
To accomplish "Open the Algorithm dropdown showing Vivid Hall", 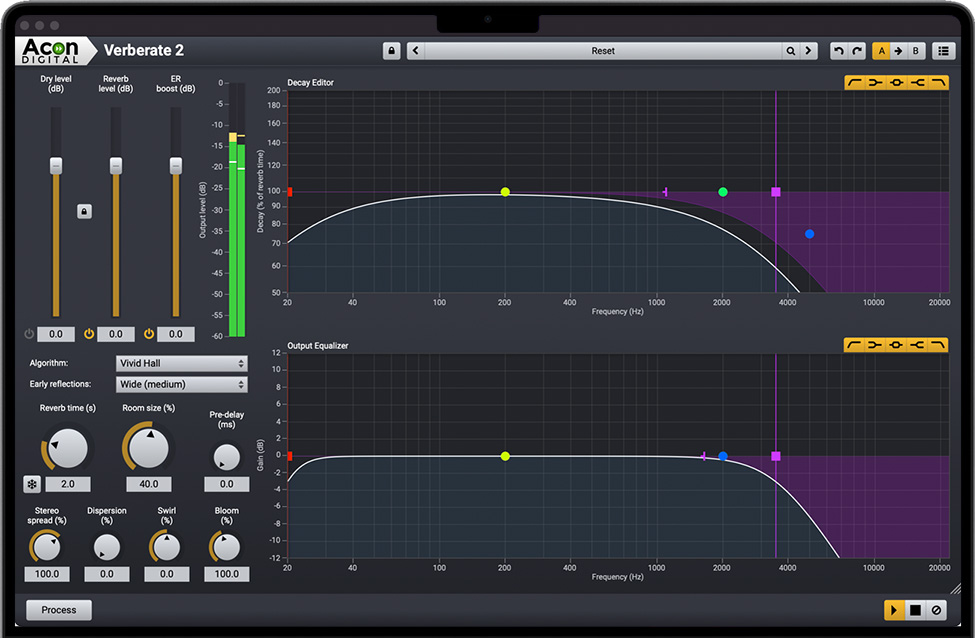I will 181,364.
